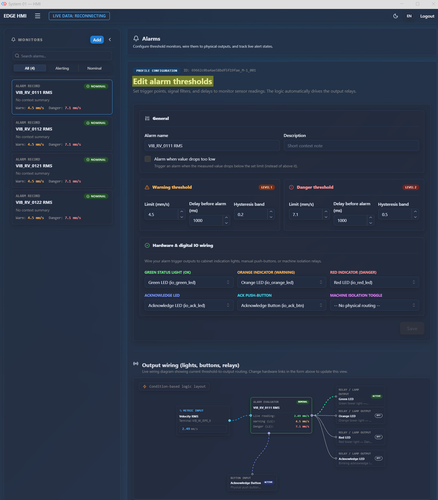Select the Acknowledge Button input node
The image size is (438, 500).
[x=252, y=483]
